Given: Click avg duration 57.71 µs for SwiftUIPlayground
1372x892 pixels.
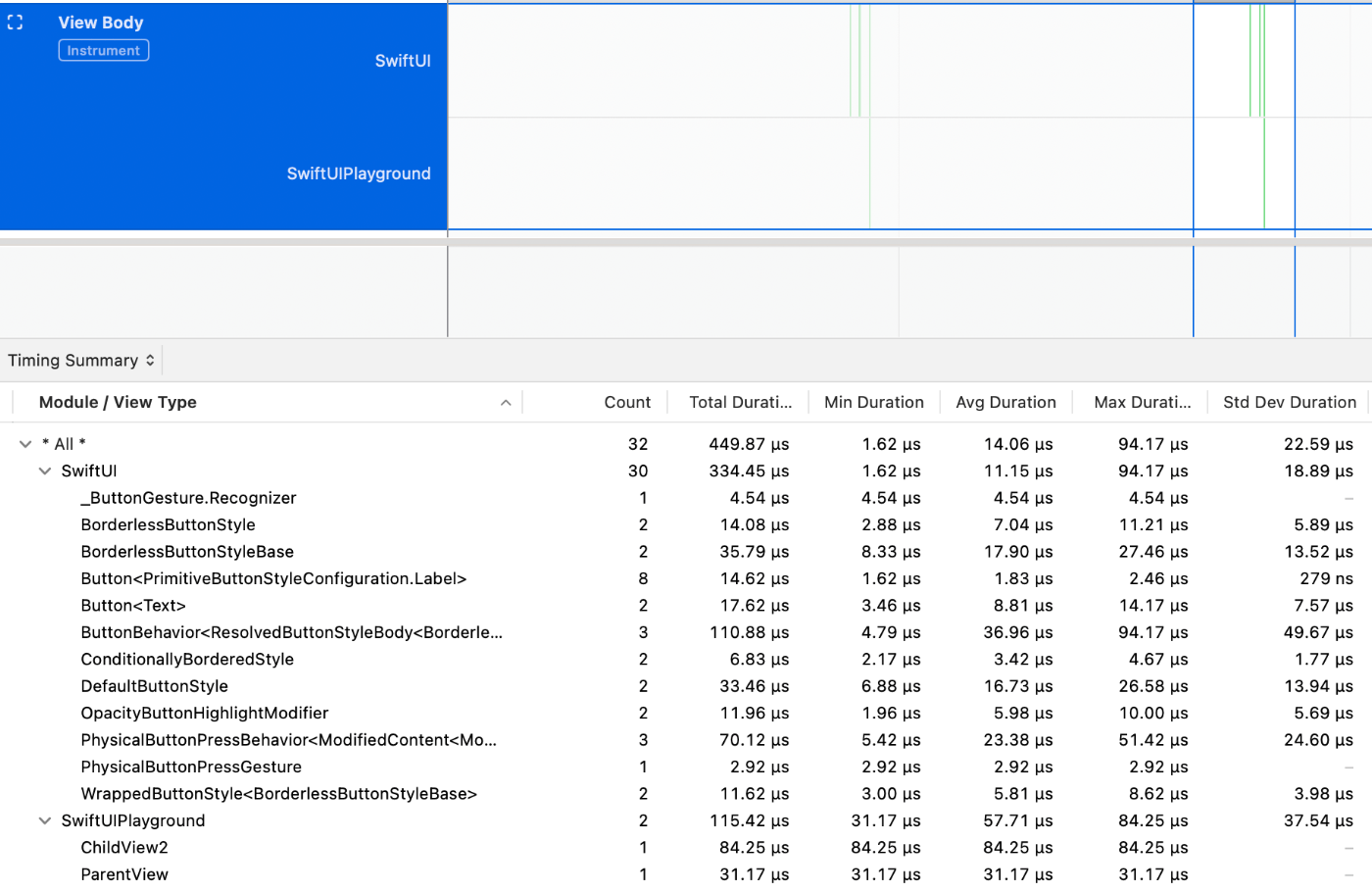Looking at the screenshot, I should click(x=1018, y=821).
